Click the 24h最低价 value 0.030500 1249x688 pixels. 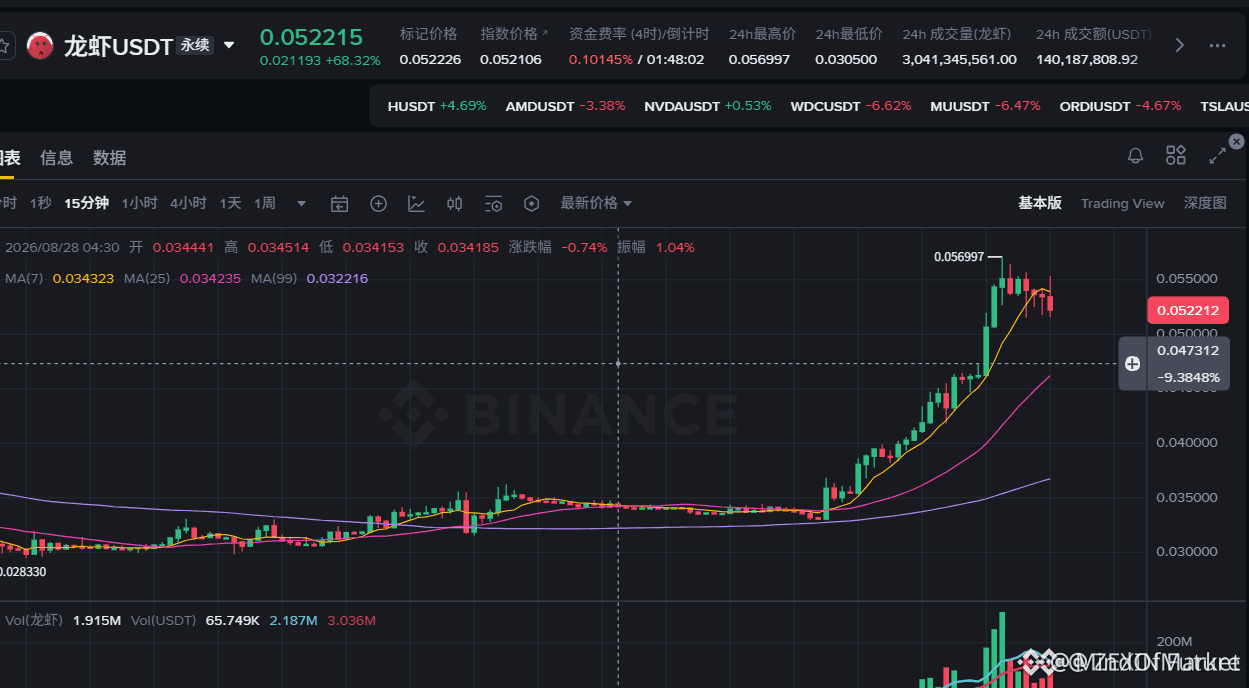(x=846, y=59)
